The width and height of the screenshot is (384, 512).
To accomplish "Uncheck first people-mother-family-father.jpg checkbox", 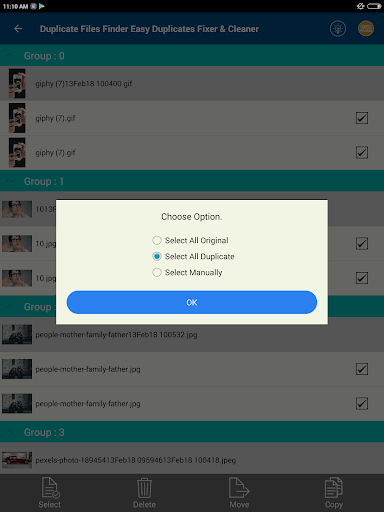I will 362,369.
